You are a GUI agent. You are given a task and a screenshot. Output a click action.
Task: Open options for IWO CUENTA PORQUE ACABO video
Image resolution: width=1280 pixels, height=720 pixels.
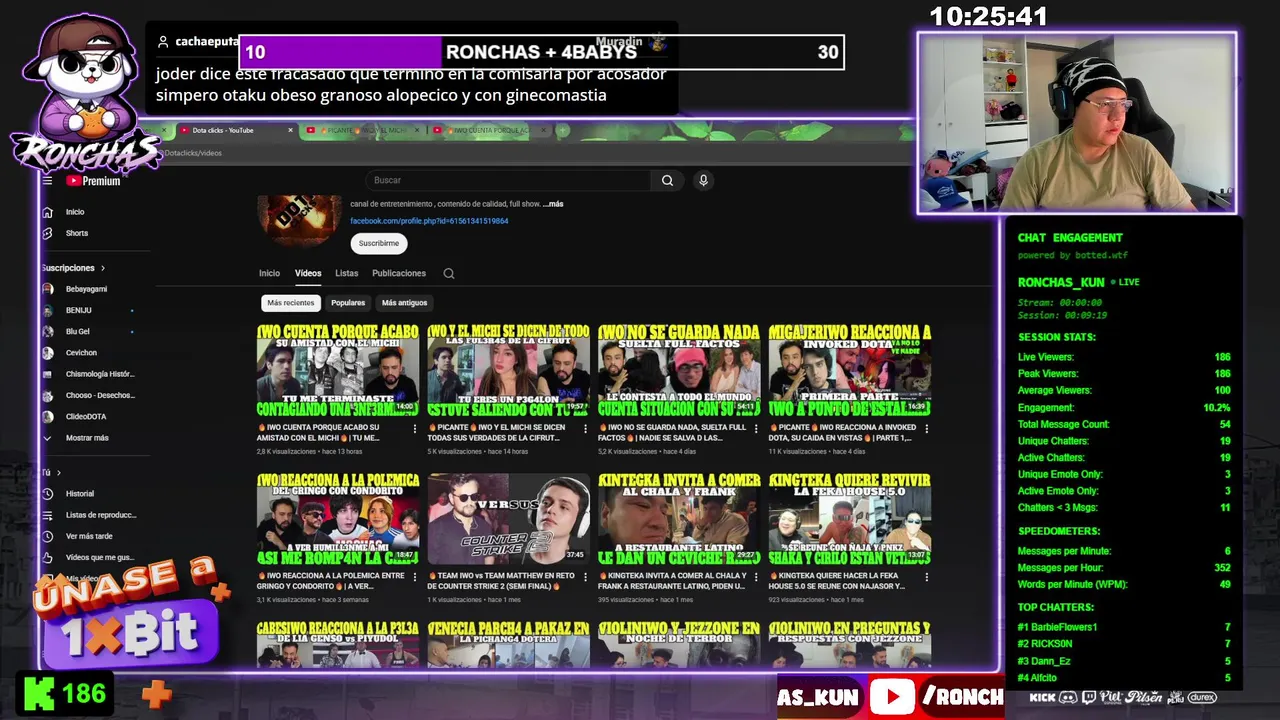pos(415,429)
